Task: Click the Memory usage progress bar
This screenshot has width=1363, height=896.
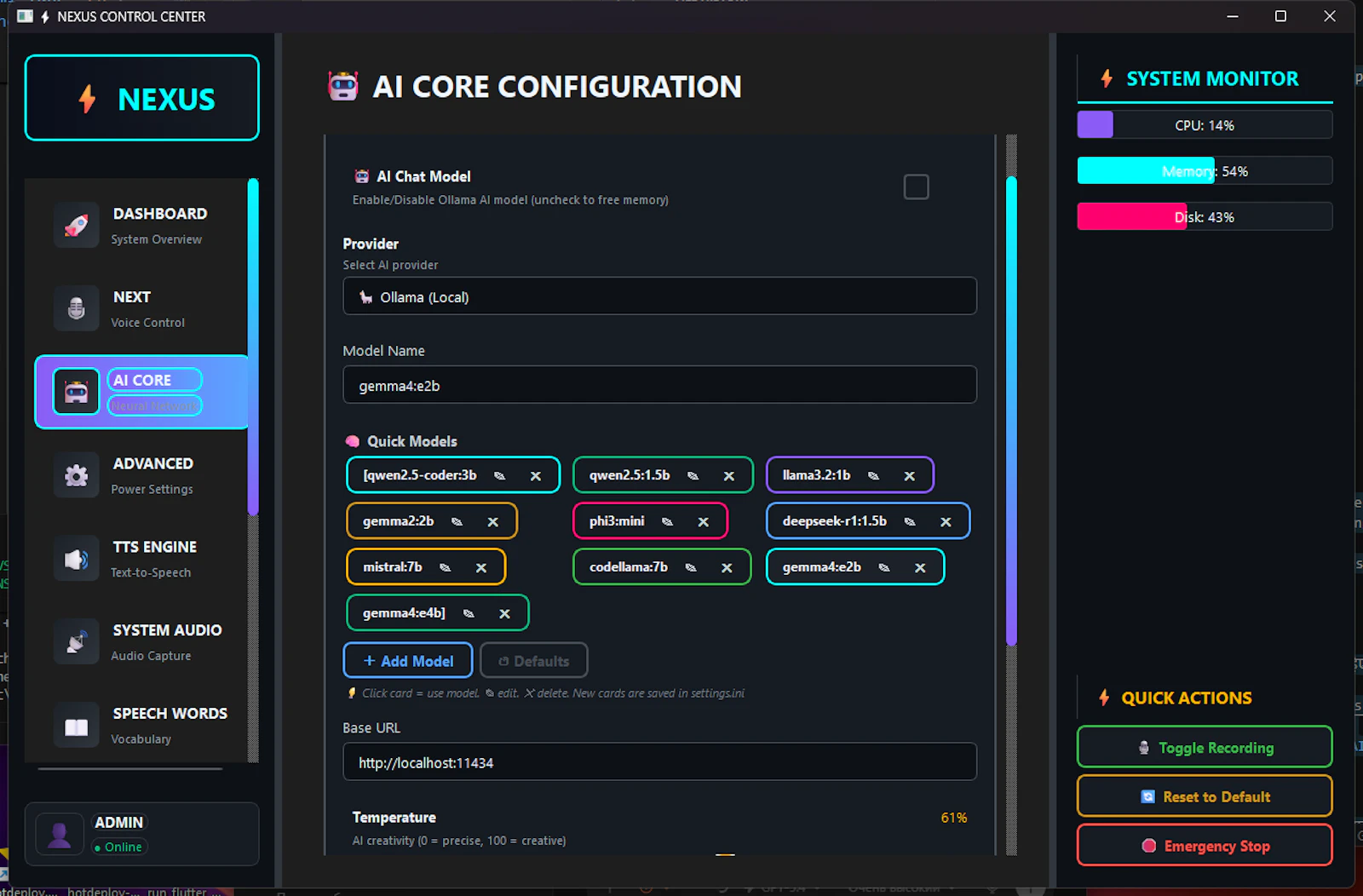Action: (1205, 170)
